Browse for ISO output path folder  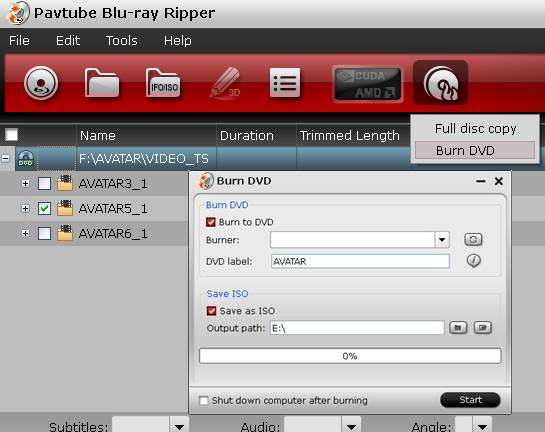pos(458,327)
